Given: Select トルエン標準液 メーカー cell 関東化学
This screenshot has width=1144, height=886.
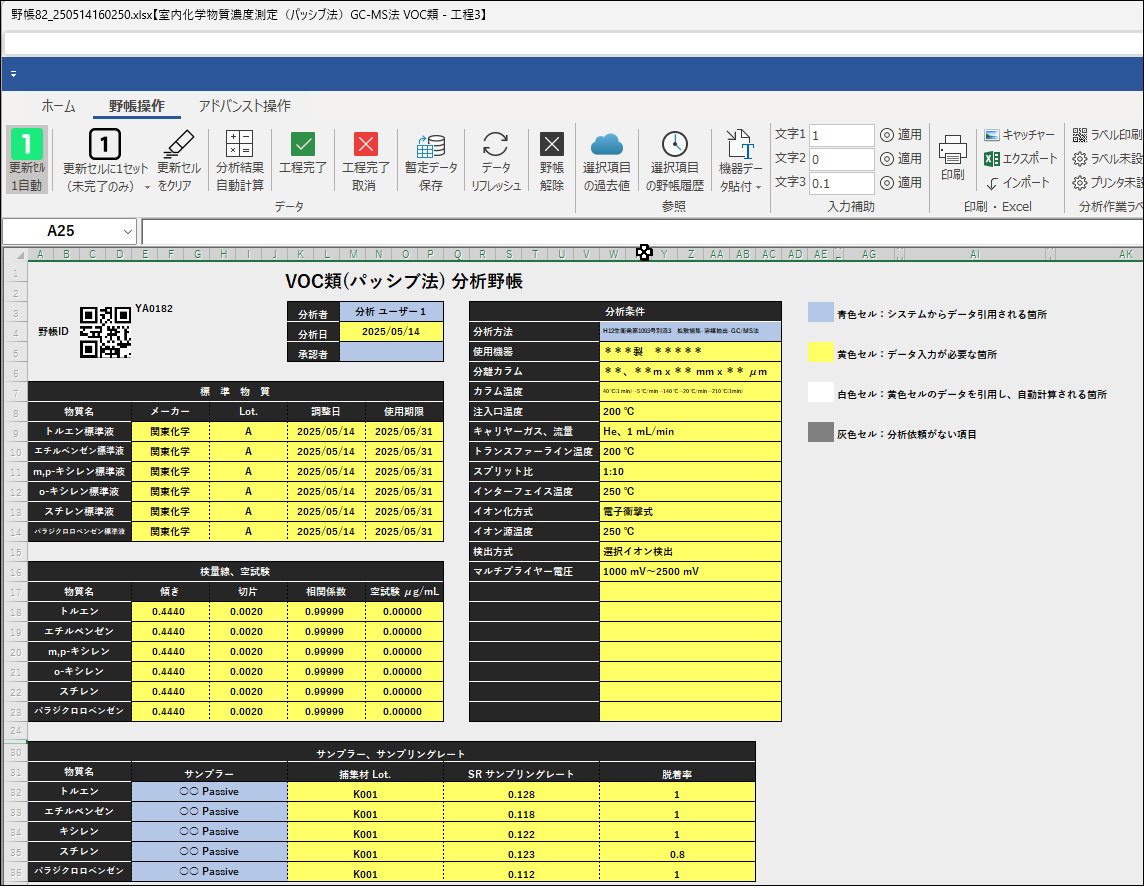Looking at the screenshot, I should 170,431.
